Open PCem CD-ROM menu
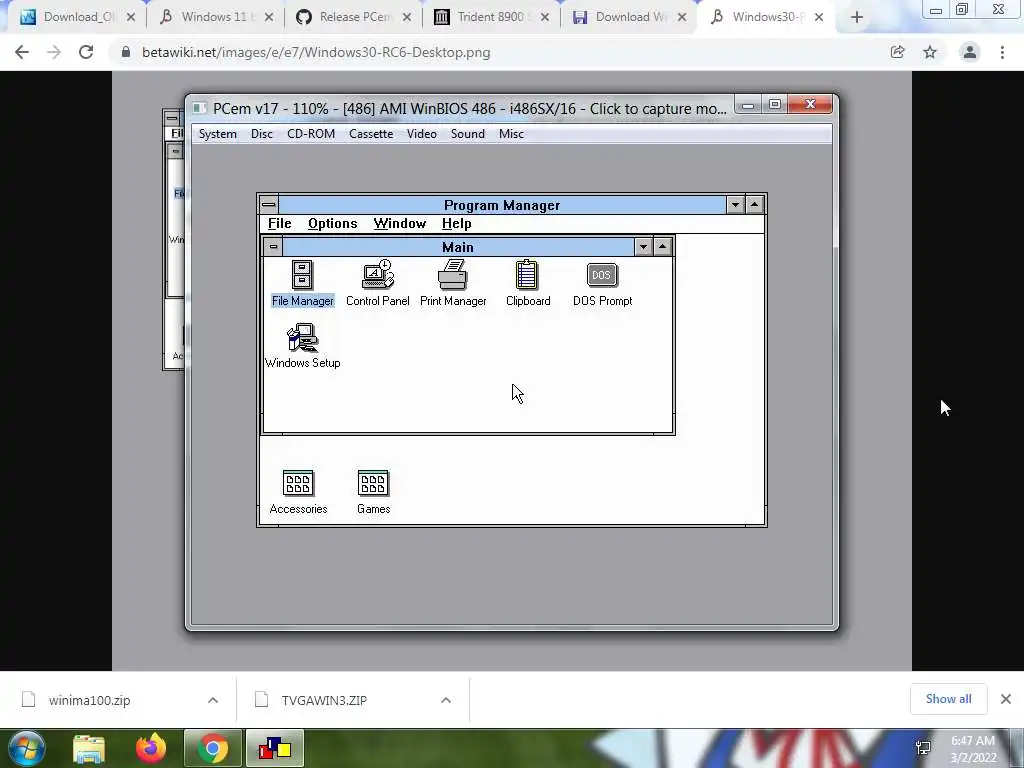 [x=311, y=134]
